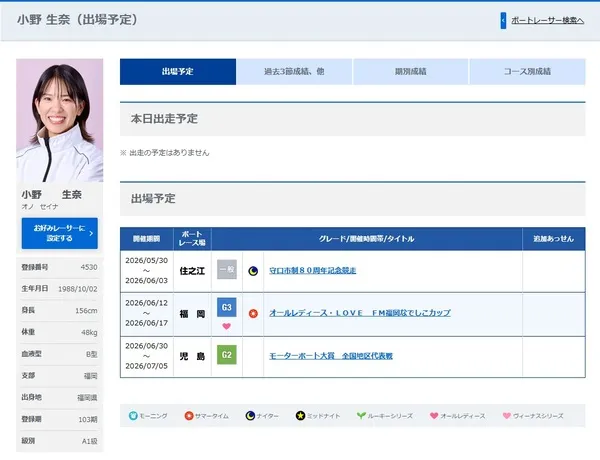Click the chevron on the favorite racer button
Viewport: 600px width, 460px height.
point(91,233)
